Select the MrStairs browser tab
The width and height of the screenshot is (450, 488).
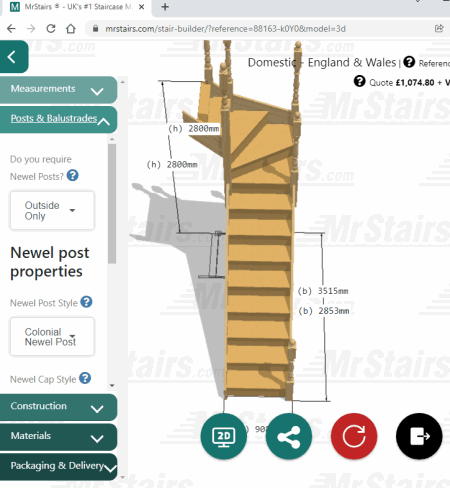[x=77, y=7]
